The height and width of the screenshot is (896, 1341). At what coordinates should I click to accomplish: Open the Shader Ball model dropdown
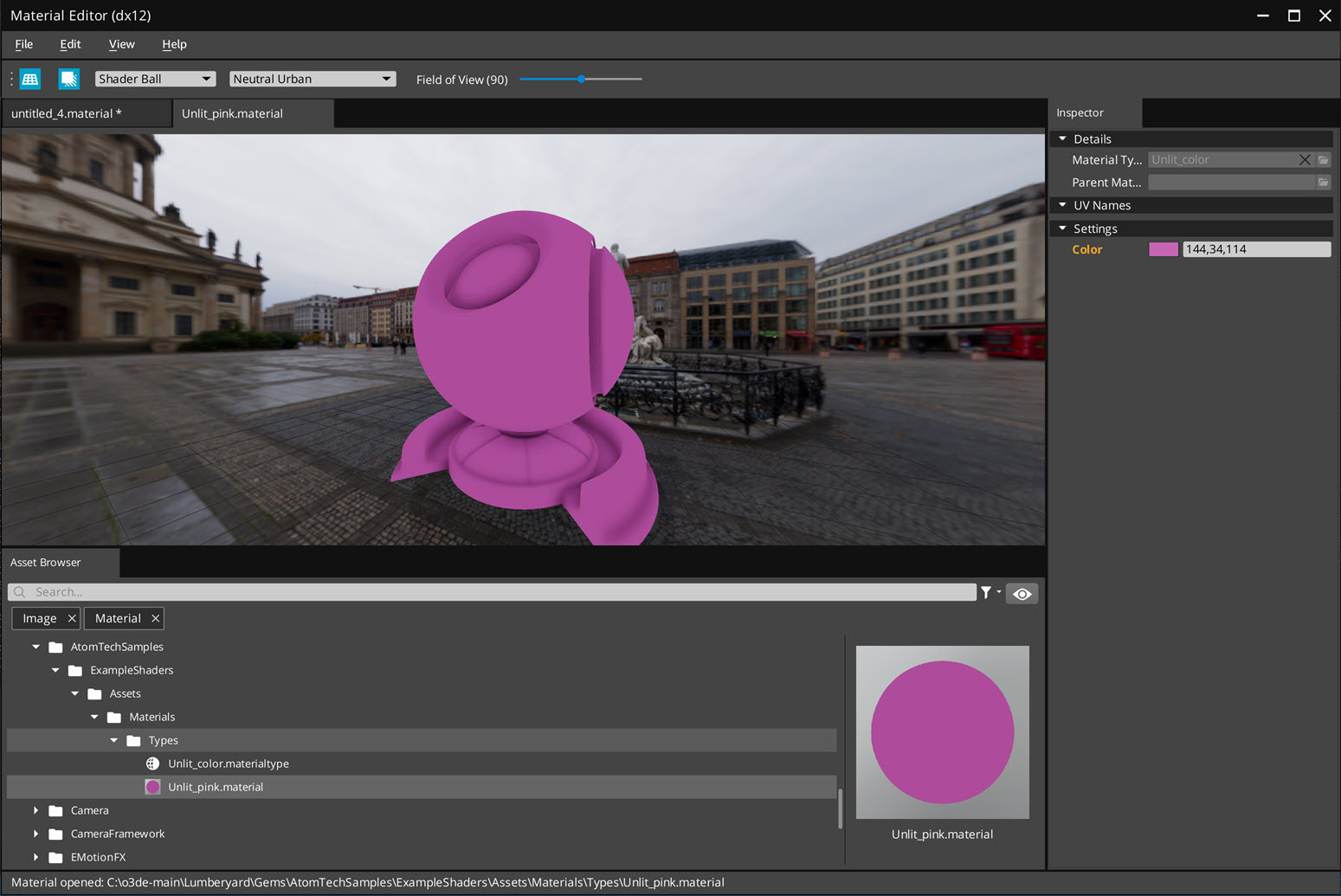(x=155, y=78)
